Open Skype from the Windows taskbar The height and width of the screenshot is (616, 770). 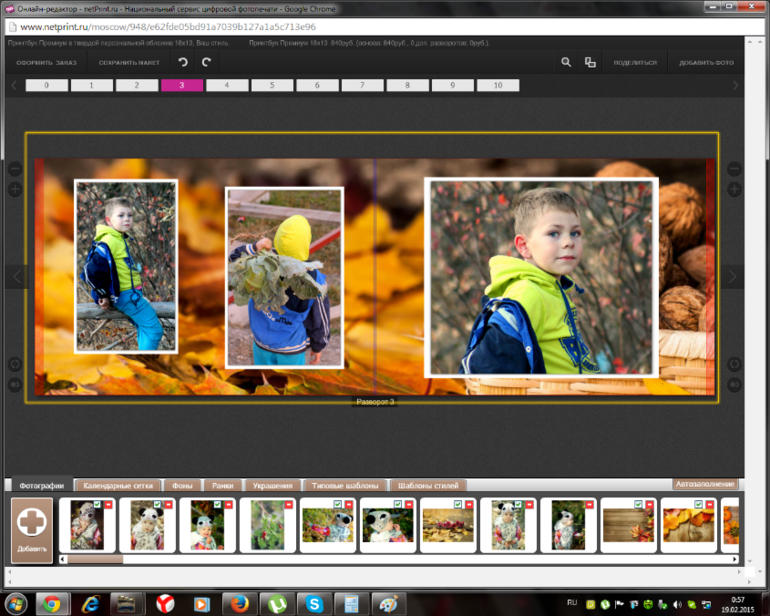click(312, 603)
